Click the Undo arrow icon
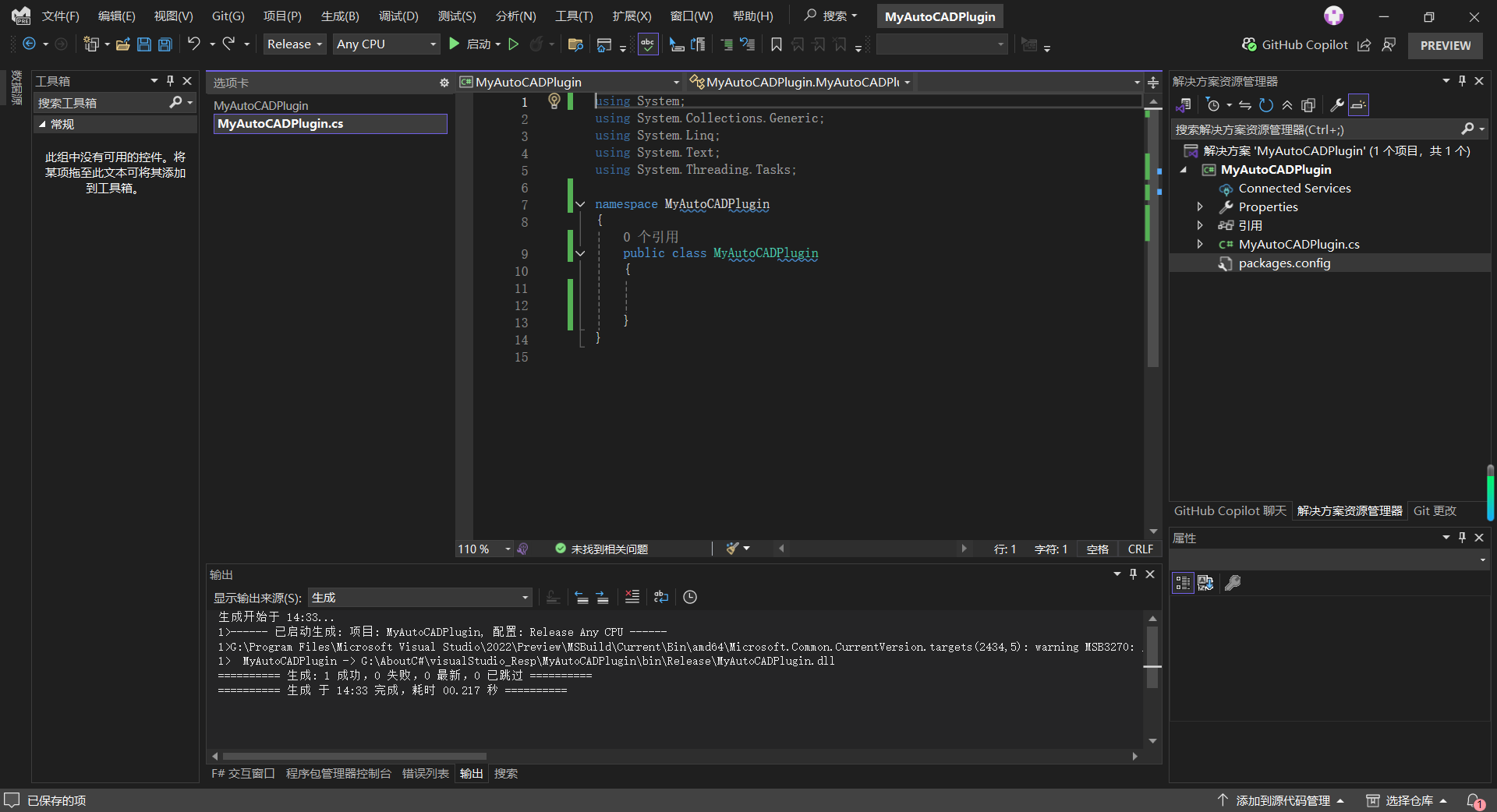 pyautogui.click(x=194, y=44)
